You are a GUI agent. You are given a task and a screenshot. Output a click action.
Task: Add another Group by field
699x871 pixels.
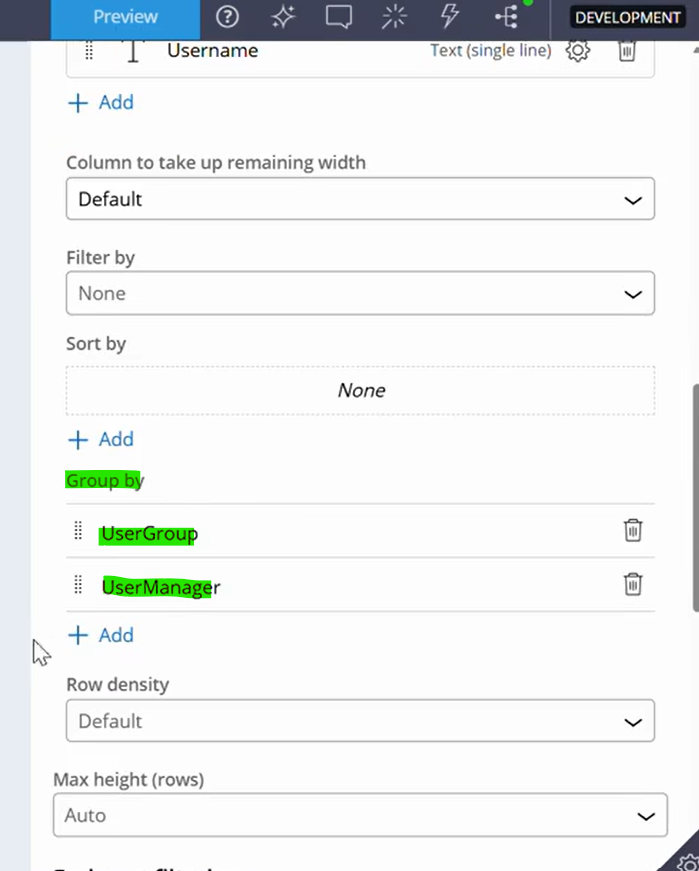[x=100, y=636]
